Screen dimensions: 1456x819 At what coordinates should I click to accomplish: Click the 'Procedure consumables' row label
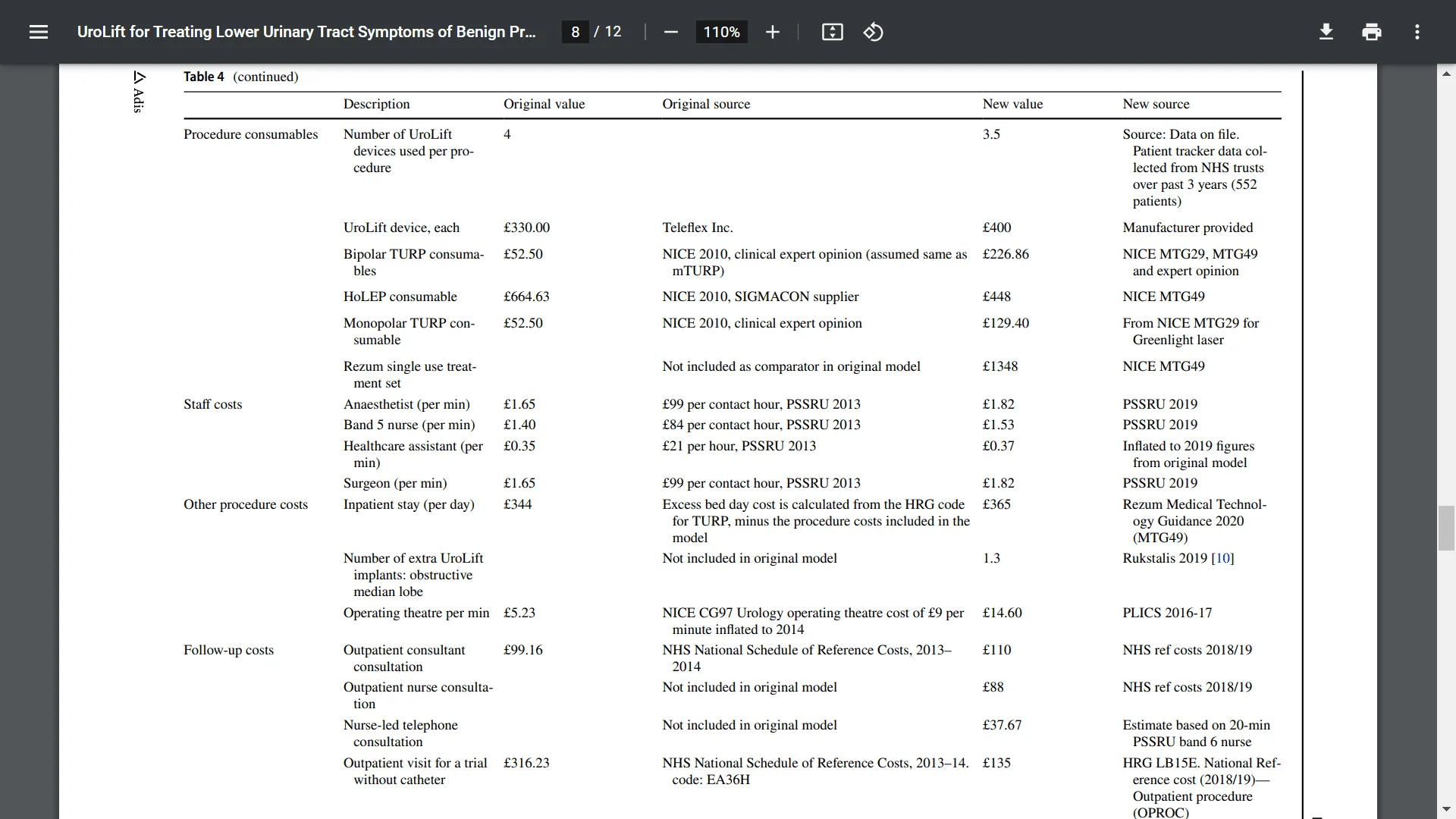tap(251, 134)
